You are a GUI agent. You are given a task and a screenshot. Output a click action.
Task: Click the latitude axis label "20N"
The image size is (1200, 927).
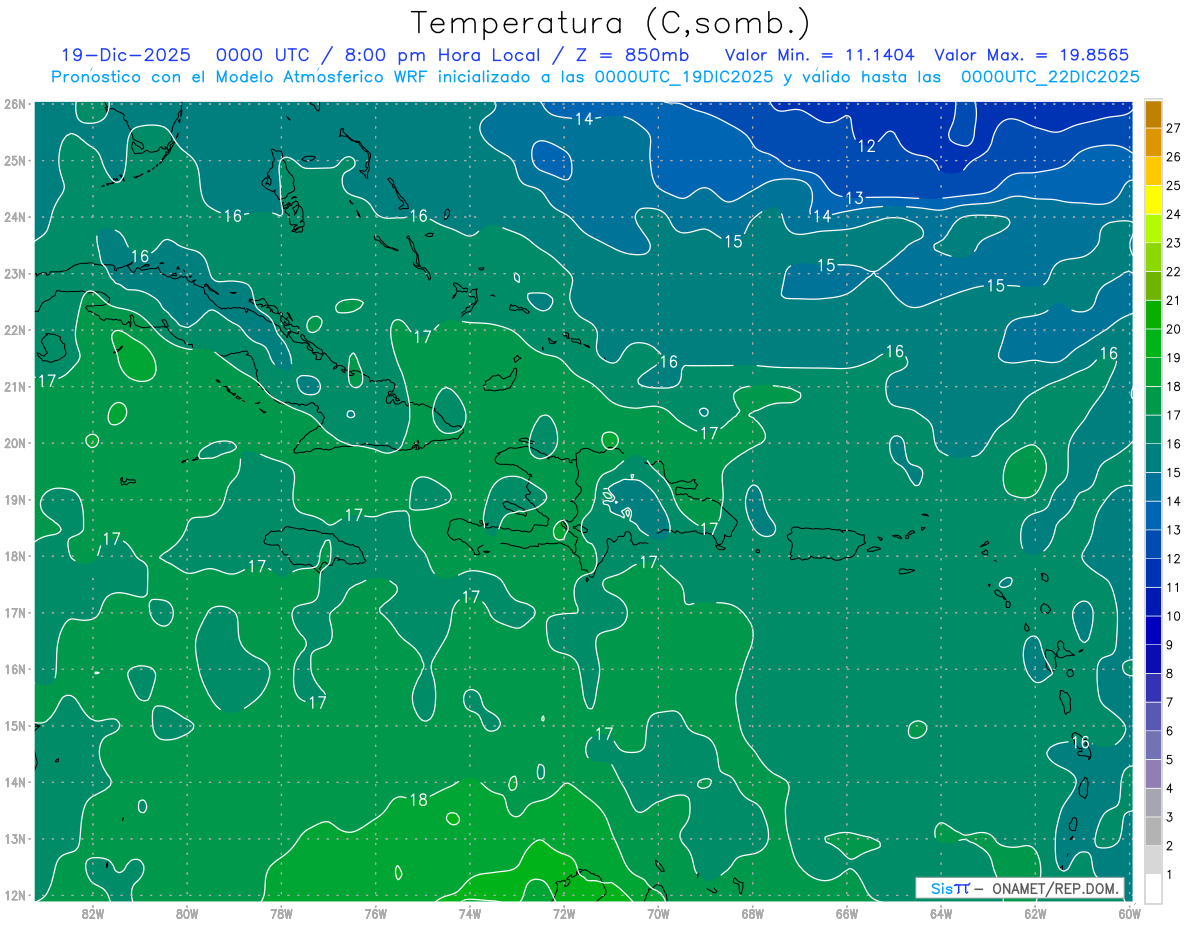pyautogui.click(x=14, y=443)
